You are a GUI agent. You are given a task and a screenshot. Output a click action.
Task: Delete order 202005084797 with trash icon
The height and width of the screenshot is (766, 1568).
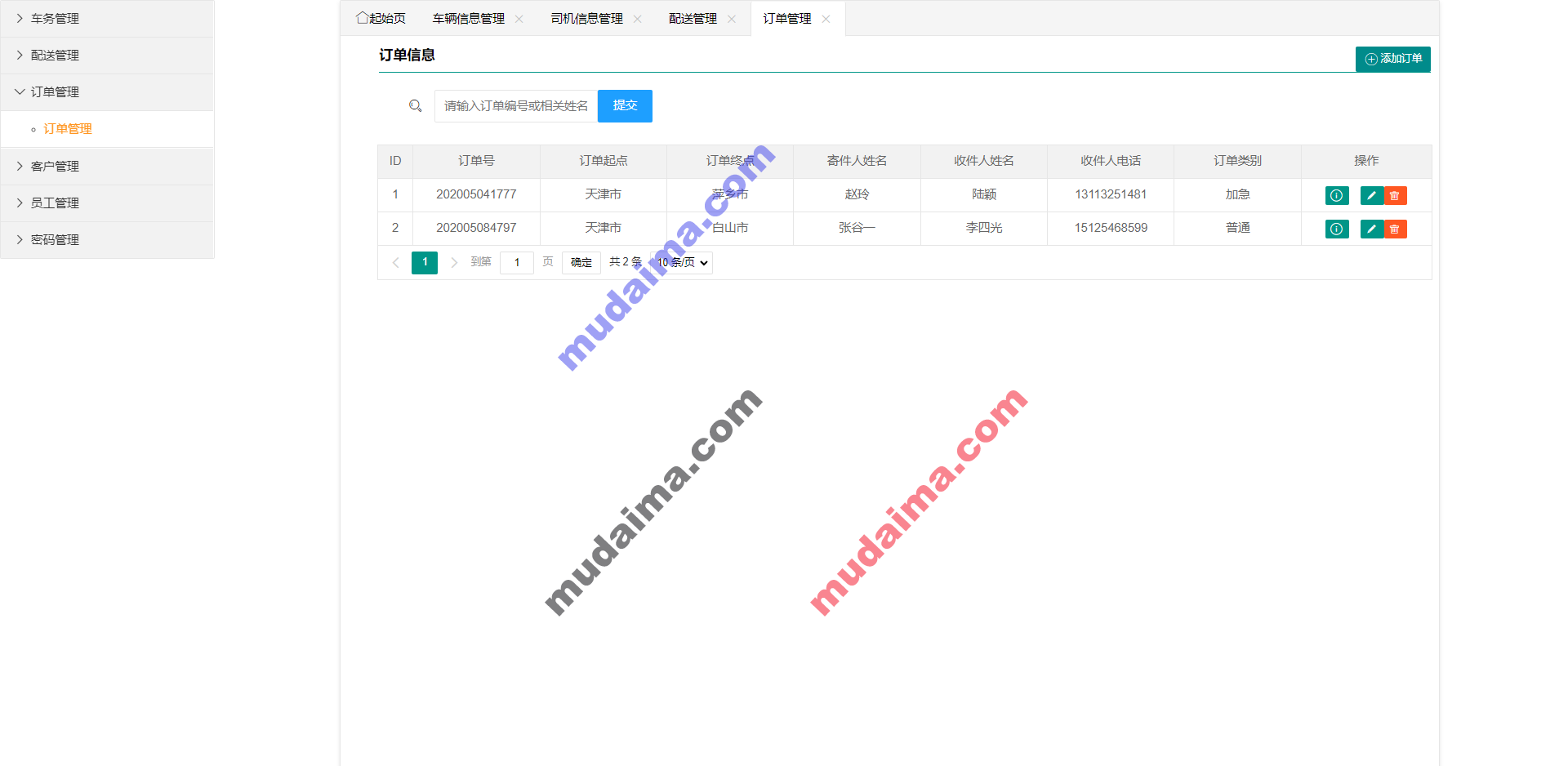pos(1395,229)
